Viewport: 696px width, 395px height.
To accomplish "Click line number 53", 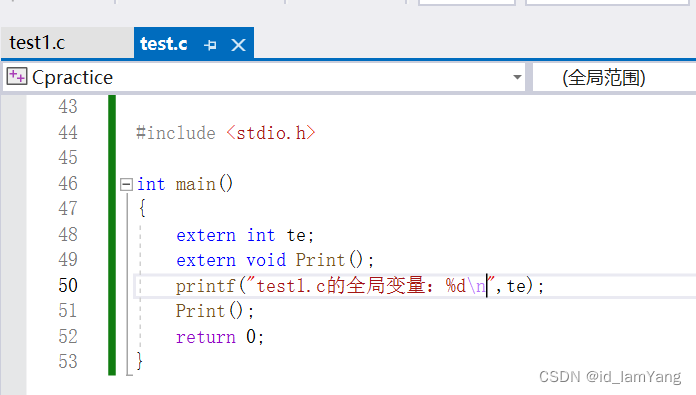I will point(68,361).
